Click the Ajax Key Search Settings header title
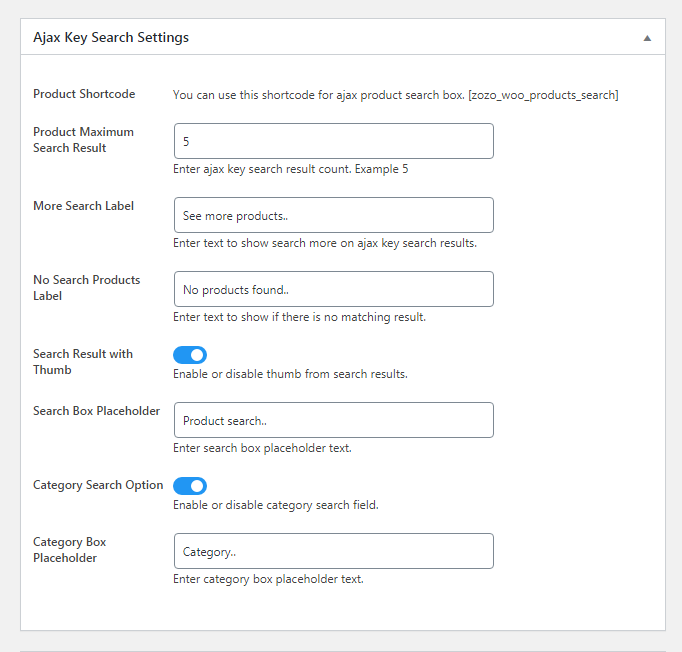 (x=111, y=37)
